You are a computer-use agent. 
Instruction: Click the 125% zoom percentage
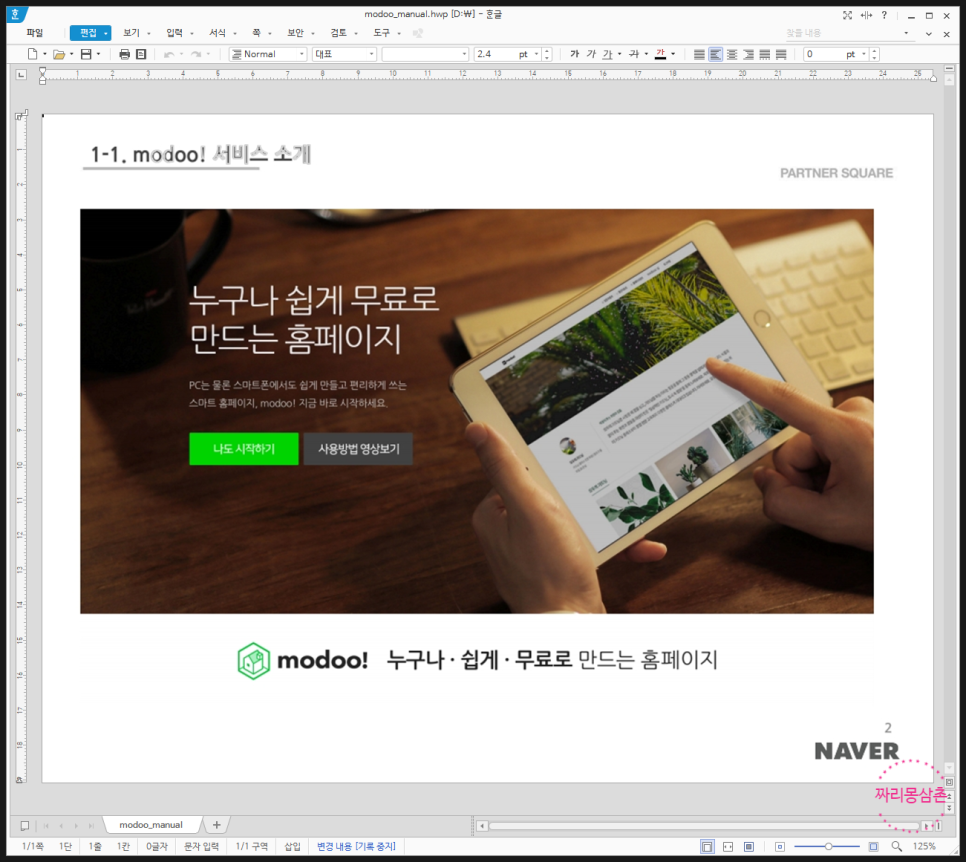(x=924, y=847)
